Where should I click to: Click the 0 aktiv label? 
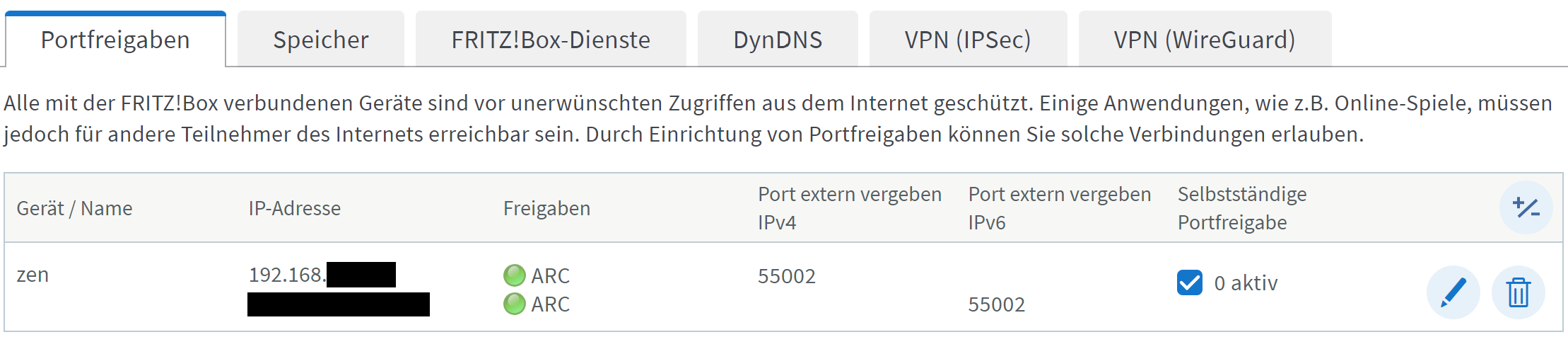pyautogui.click(x=1246, y=283)
